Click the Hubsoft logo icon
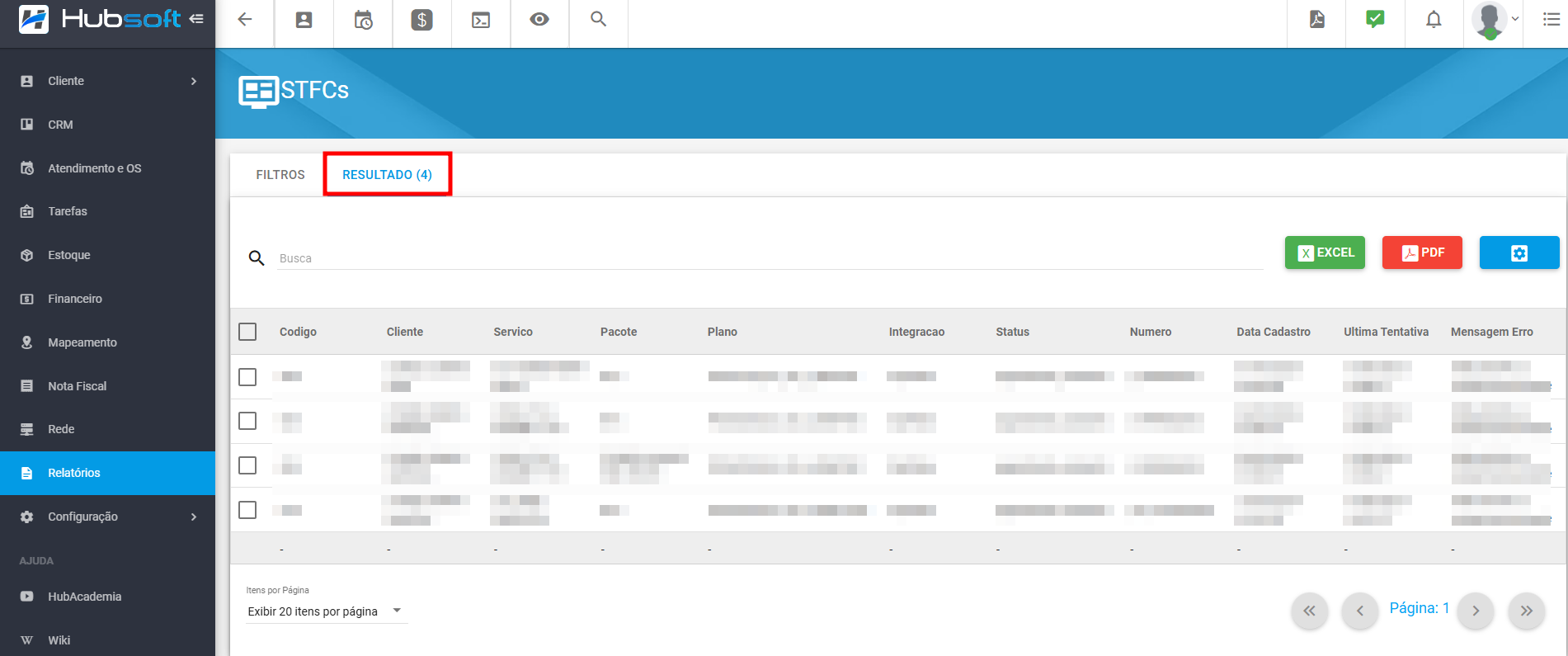The image size is (1568, 656). tap(34, 18)
